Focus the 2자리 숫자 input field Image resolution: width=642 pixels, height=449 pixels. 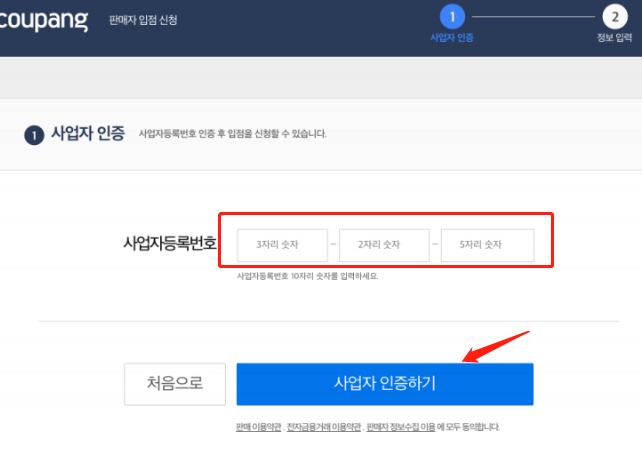(x=385, y=245)
